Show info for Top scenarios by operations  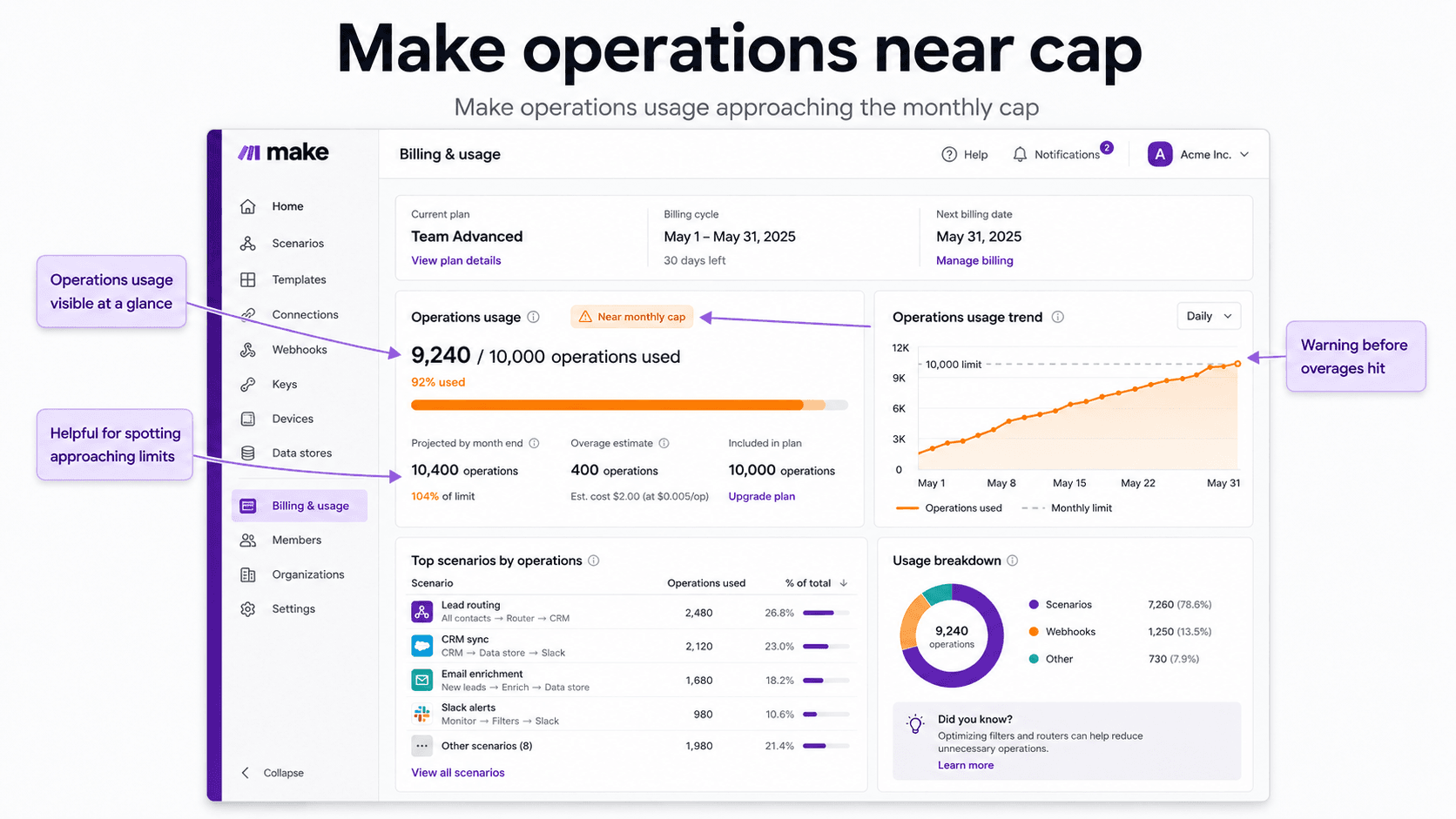point(594,561)
